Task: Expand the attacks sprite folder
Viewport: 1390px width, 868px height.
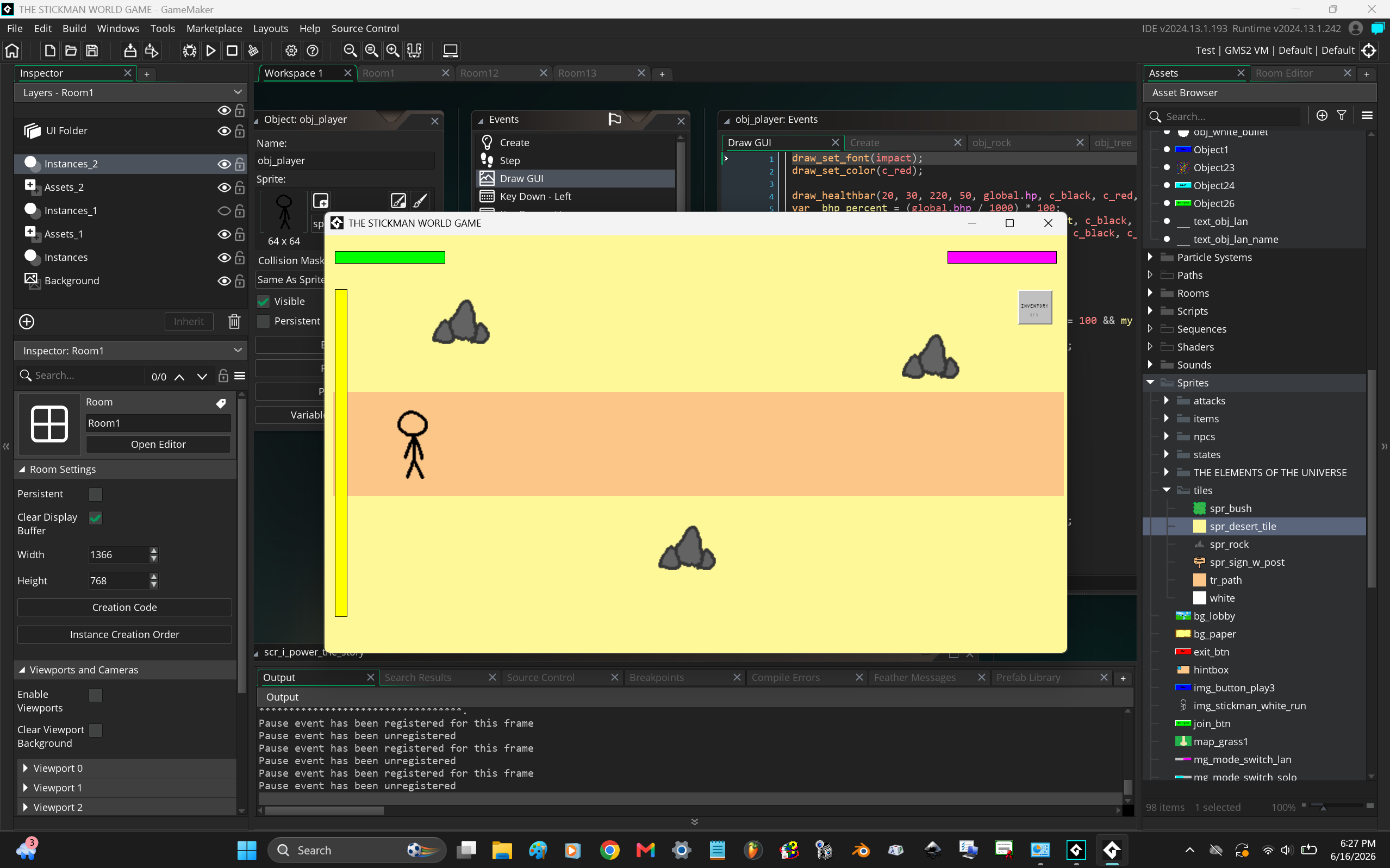Action: 1166,400
